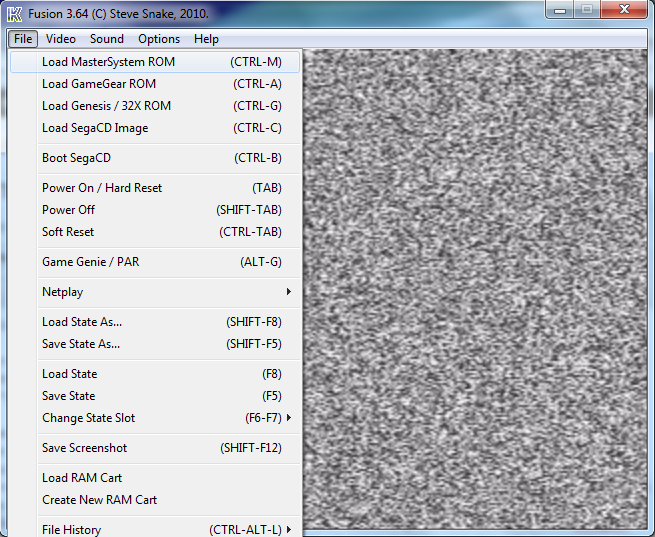The image size is (655, 537).
Task: Minimize the Fusion window
Action: click(560, 9)
